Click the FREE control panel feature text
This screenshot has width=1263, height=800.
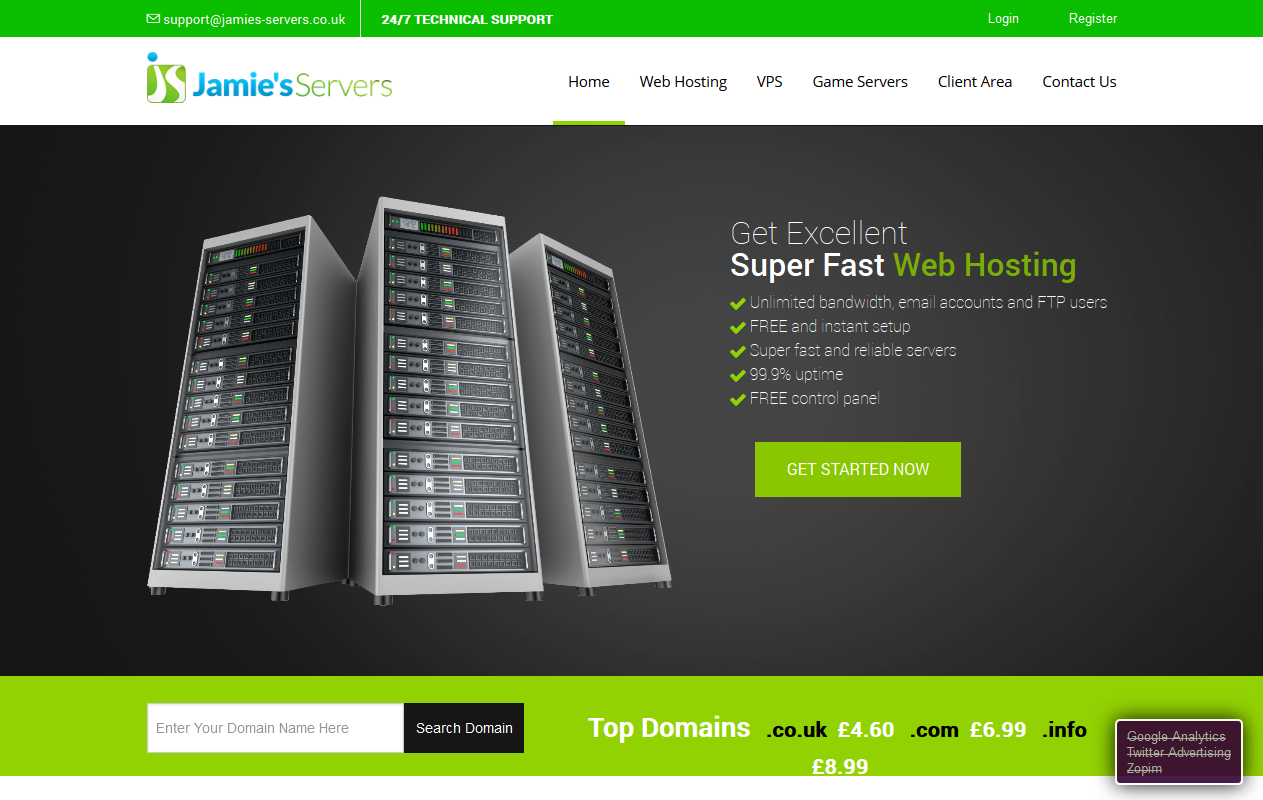pos(815,399)
